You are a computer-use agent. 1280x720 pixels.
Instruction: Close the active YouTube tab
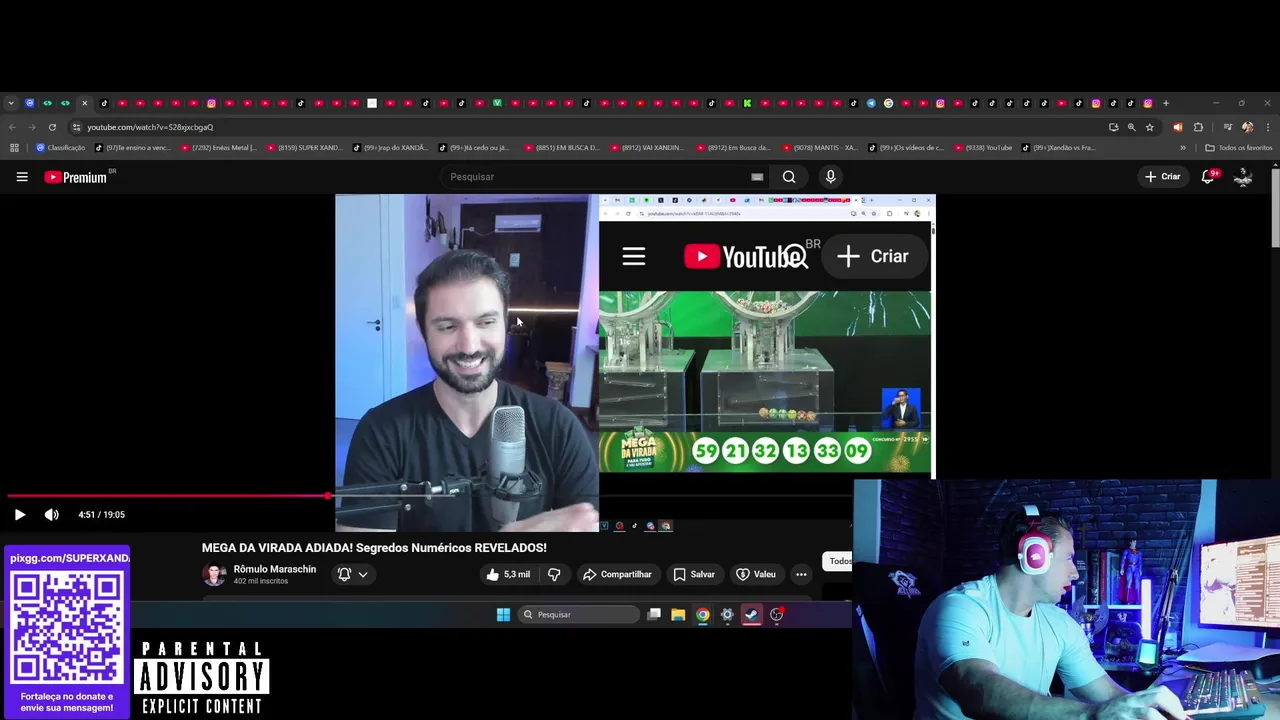(x=84, y=103)
